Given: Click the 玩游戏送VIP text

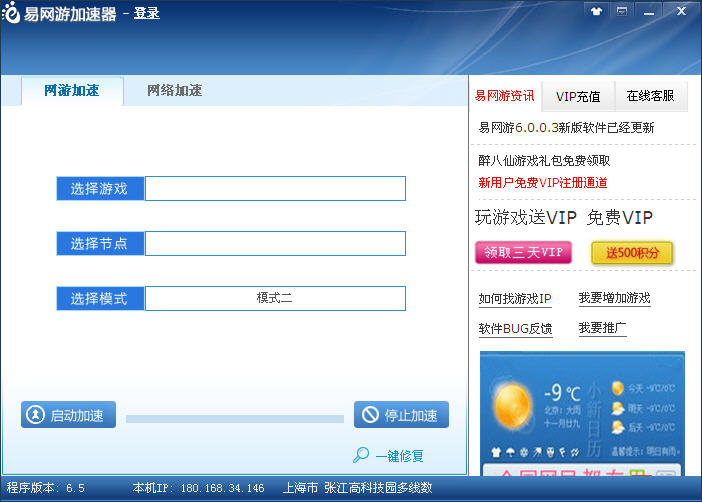Looking at the screenshot, I should (526, 218).
